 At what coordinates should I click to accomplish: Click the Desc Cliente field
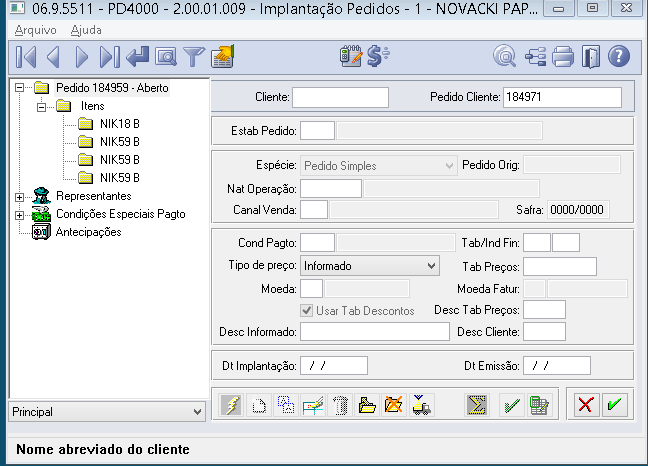coord(544,332)
